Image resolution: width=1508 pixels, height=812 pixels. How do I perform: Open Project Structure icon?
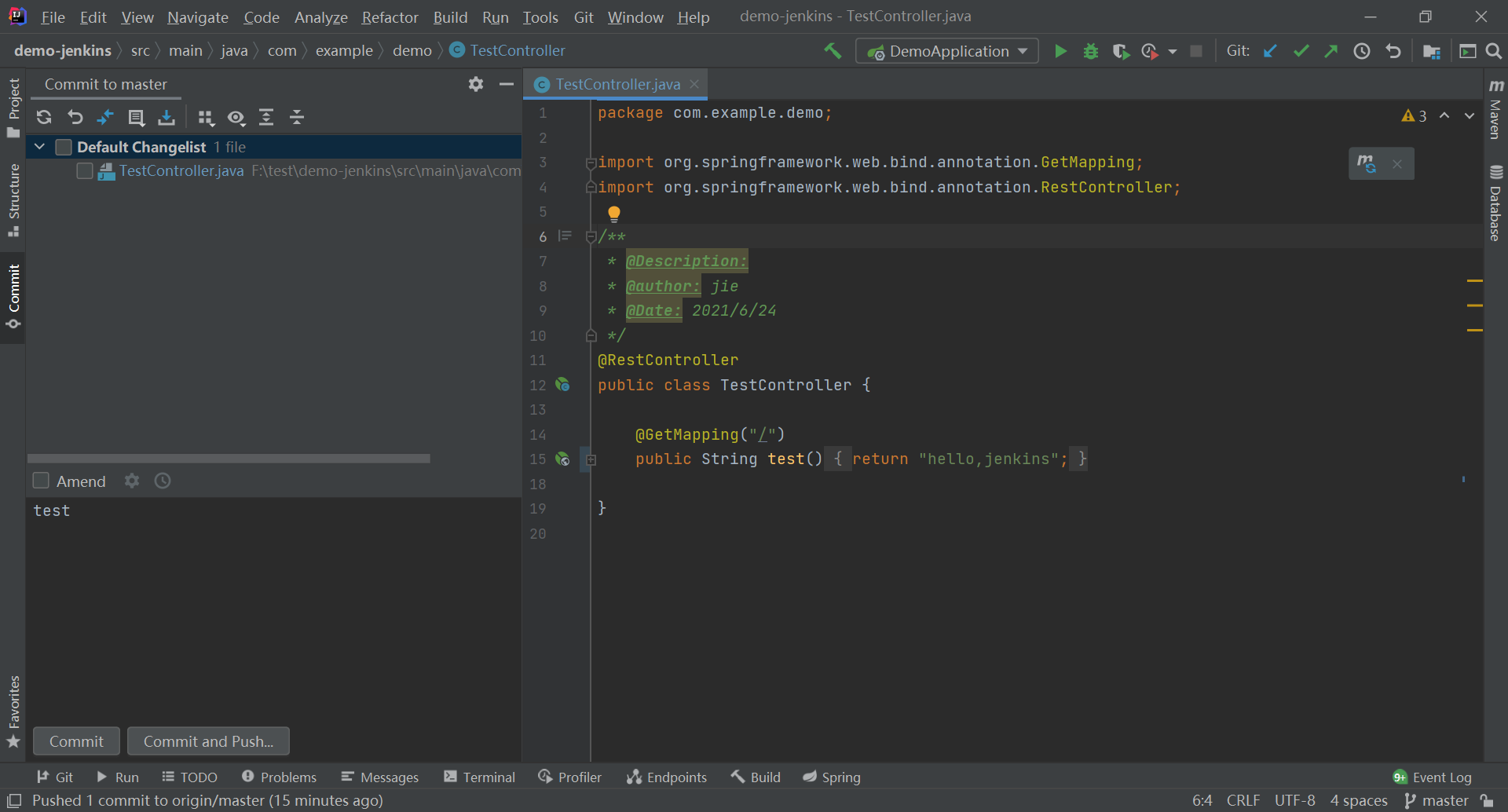coord(1432,51)
